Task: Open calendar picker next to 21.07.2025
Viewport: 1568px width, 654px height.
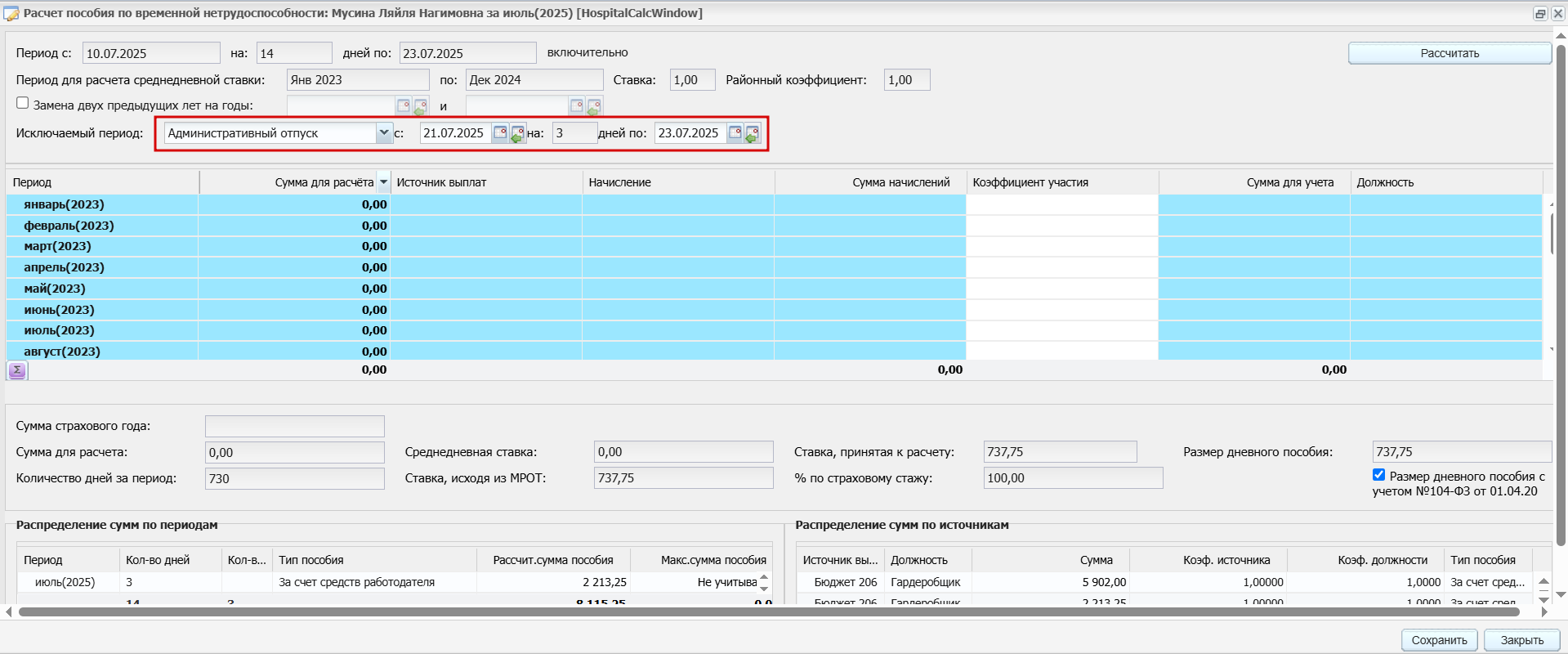Action: 500,132
